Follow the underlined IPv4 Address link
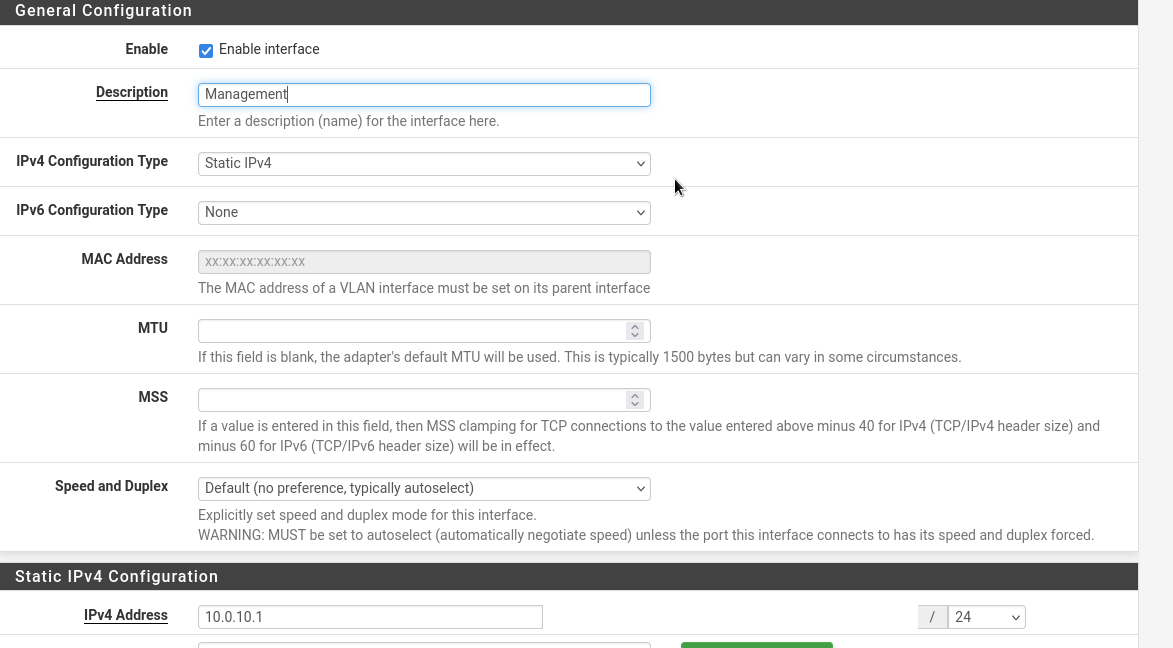Screen dimensions: 1173x648 click(126, 615)
